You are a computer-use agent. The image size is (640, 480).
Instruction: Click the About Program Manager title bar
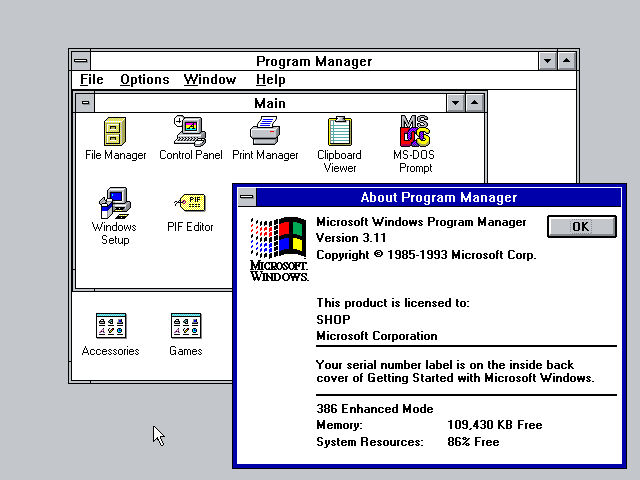pos(439,197)
